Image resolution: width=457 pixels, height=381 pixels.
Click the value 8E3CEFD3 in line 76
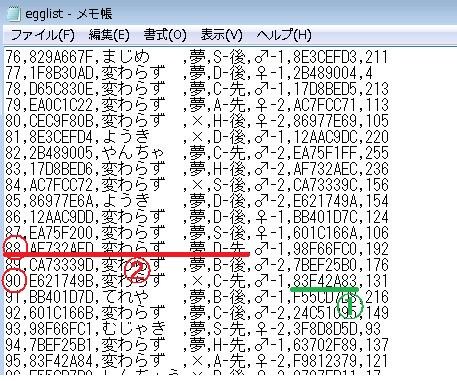click(325, 57)
